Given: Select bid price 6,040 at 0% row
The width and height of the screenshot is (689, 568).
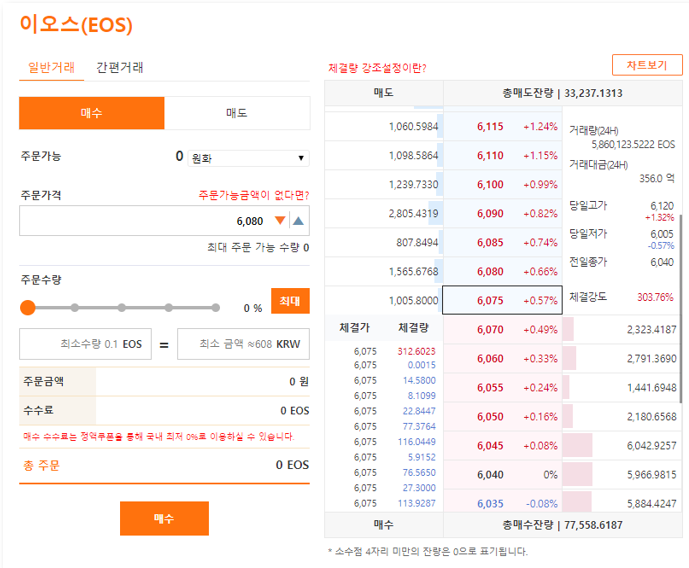Looking at the screenshot, I should [x=503, y=474].
